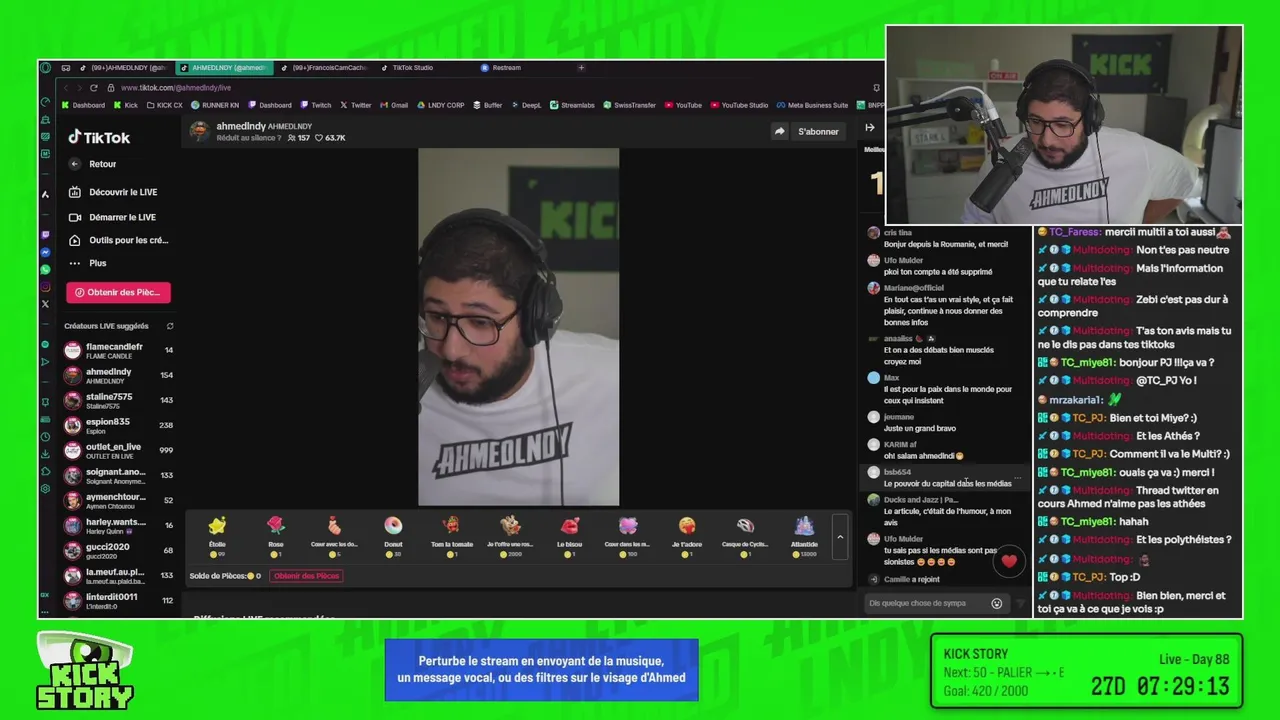Screen dimensions: 1280x720
Task: Send the Rose gift
Action: point(275,535)
